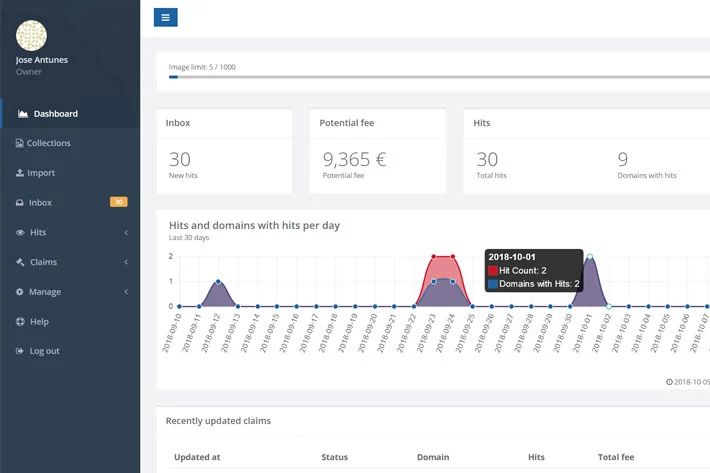The image size is (710, 473).
Task: Click red Hit Count point at 2018-09-23
Action: pos(433,257)
